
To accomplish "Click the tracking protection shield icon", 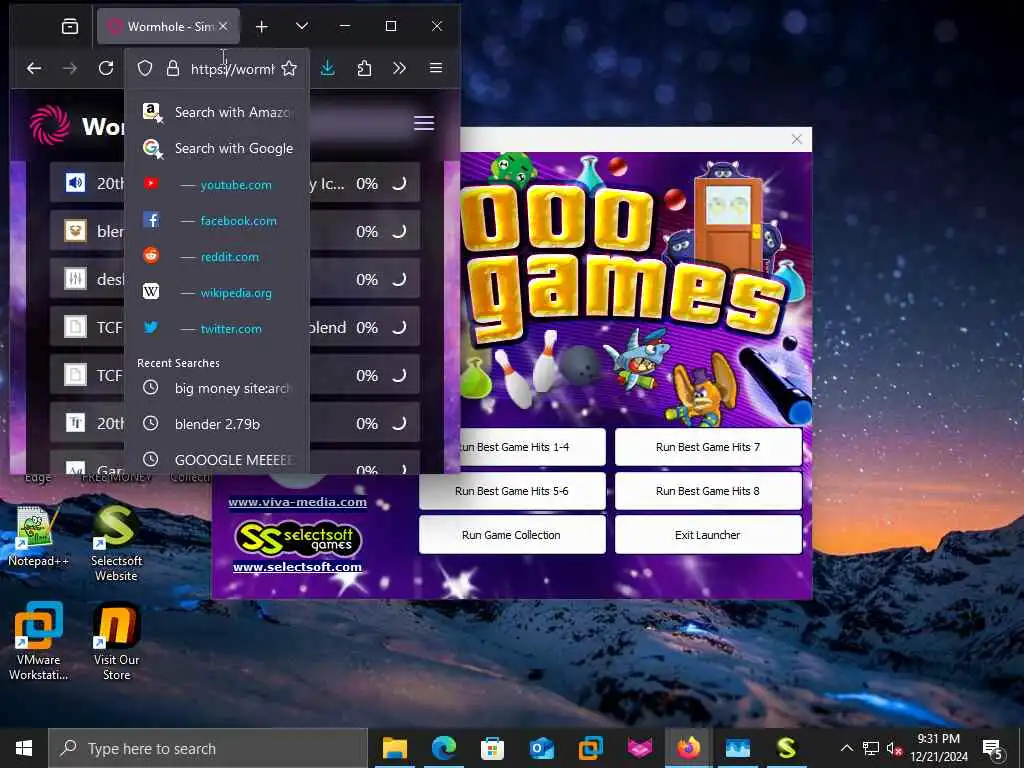I will click(x=145, y=69).
